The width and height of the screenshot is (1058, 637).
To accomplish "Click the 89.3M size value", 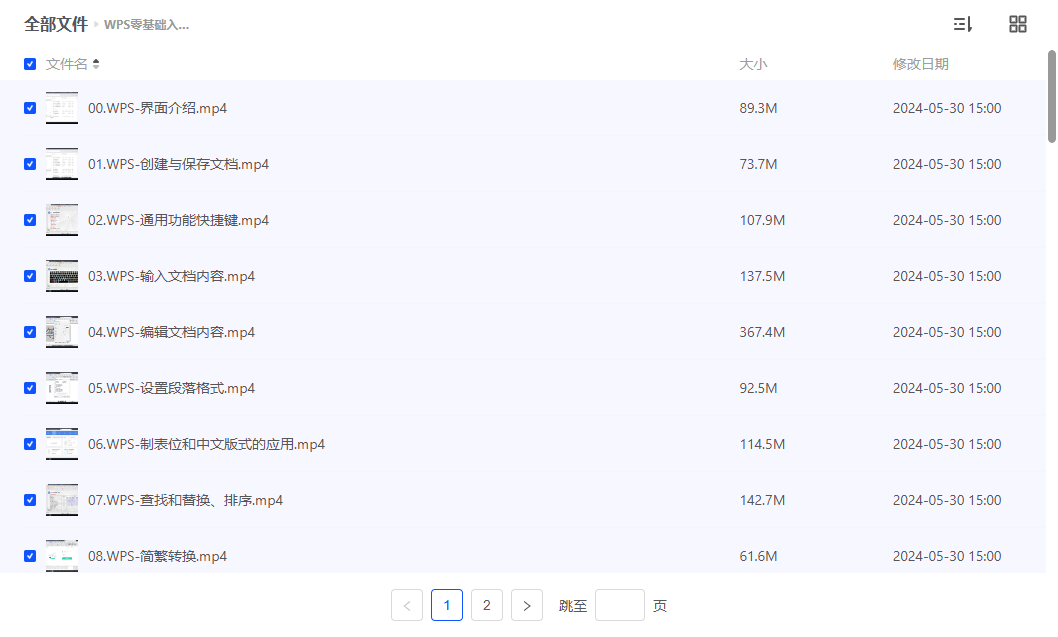I will point(758,108).
